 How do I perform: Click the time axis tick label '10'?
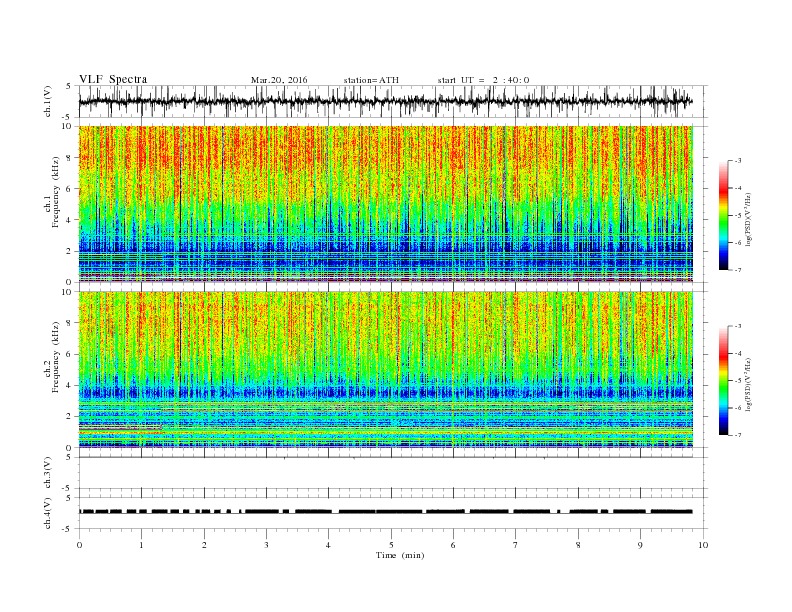coord(703,545)
